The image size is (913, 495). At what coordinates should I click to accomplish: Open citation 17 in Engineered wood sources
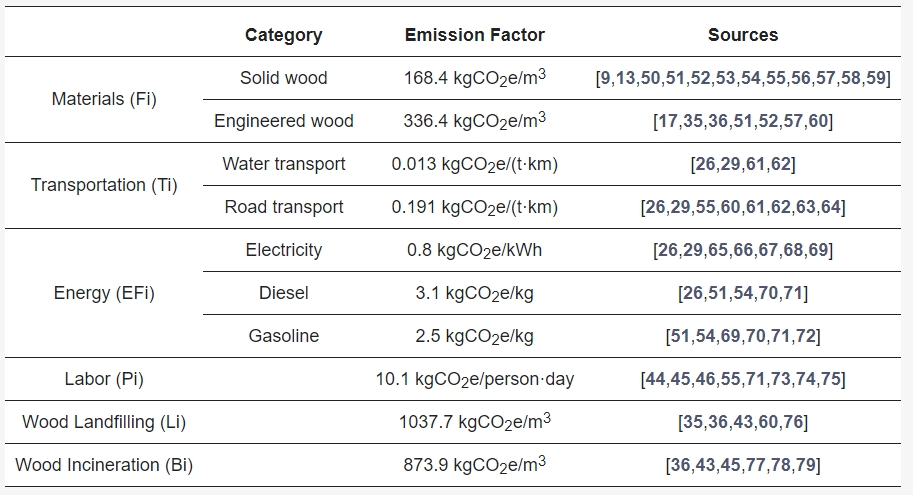pos(667,121)
